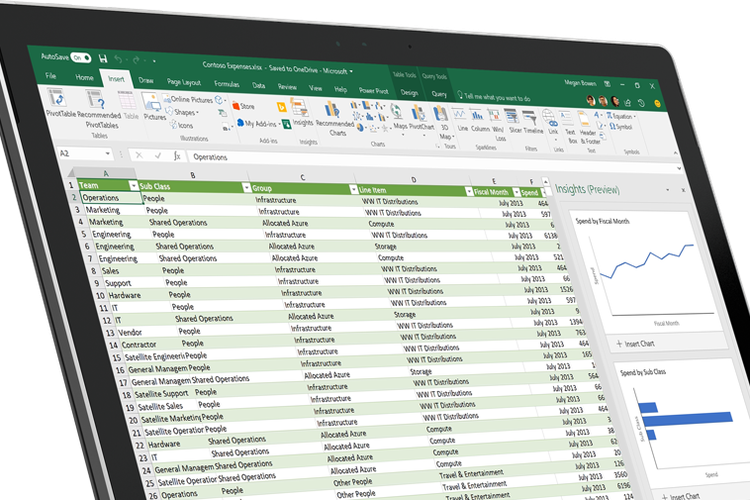Insert a Win/Loss sparkline
The height and width of the screenshot is (500, 750).
(498, 125)
